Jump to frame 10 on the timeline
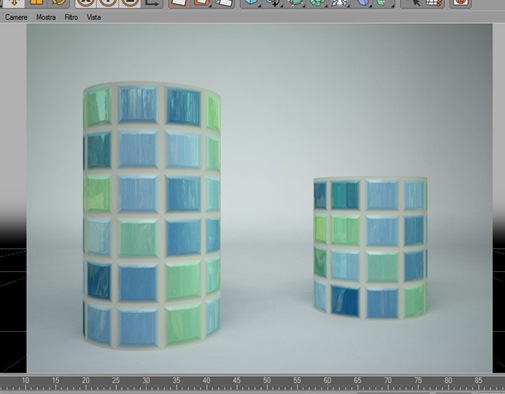The image size is (505, 394). tap(25, 380)
